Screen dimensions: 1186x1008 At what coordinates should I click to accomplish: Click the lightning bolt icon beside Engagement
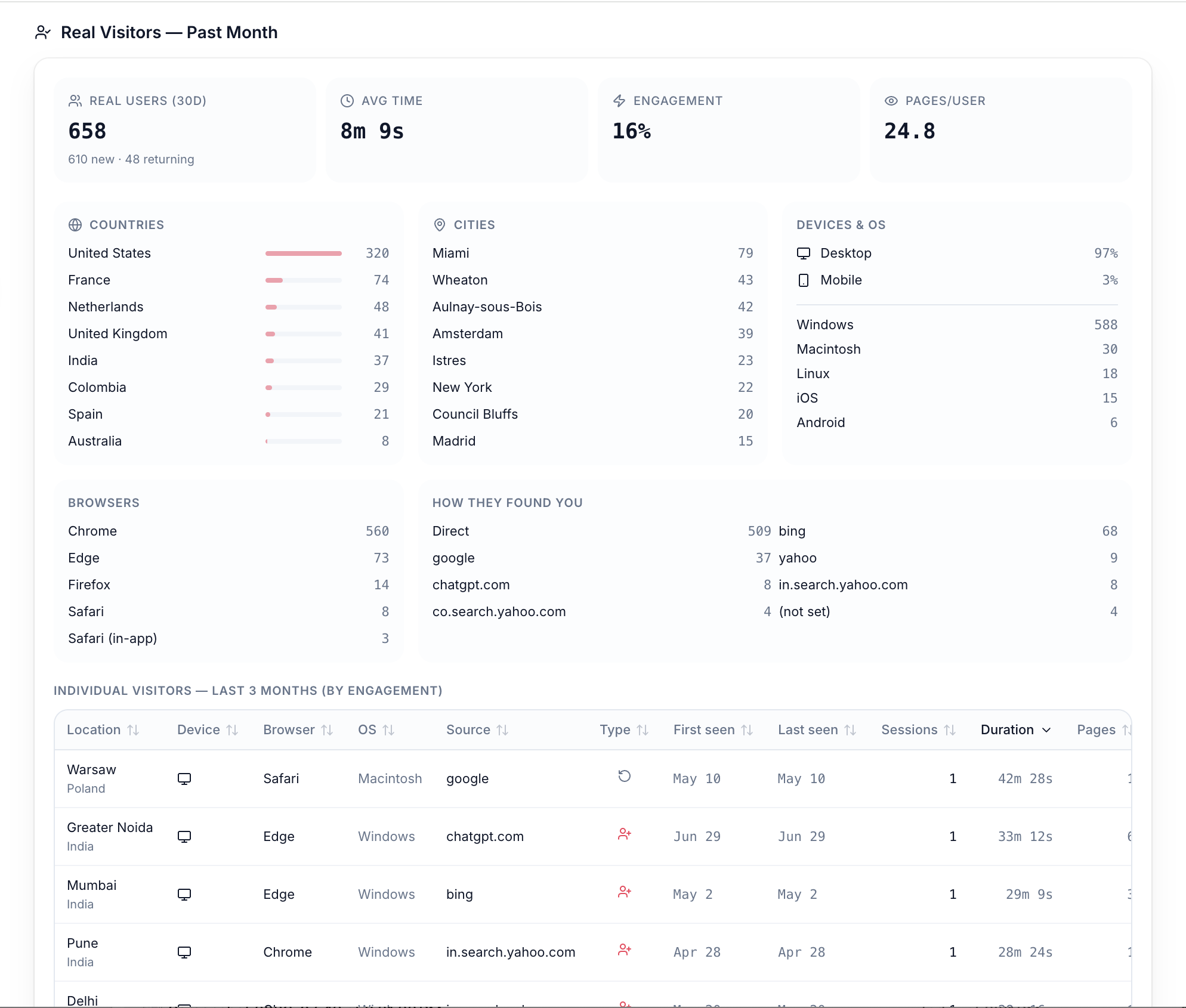tap(619, 101)
